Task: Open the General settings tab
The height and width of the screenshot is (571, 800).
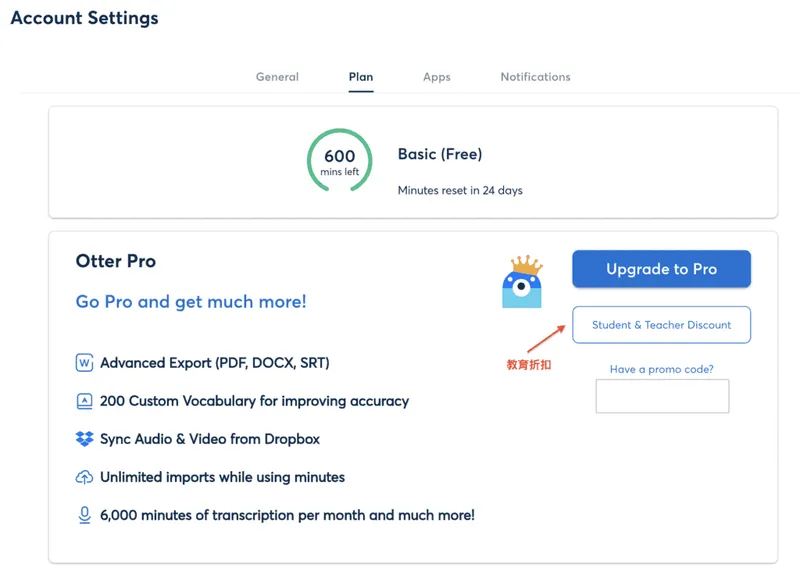Action: coord(277,77)
